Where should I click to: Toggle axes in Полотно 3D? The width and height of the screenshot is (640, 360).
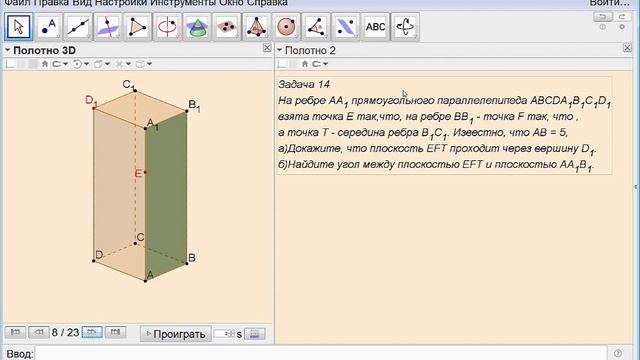click(x=10, y=64)
